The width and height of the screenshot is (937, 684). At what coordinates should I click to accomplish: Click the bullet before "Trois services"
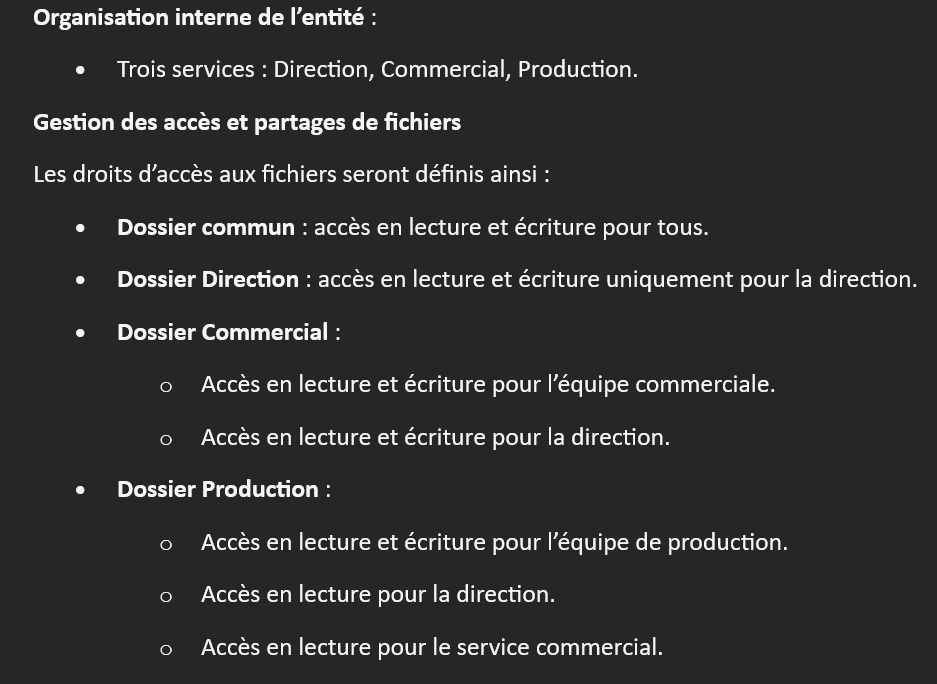tap(80, 70)
